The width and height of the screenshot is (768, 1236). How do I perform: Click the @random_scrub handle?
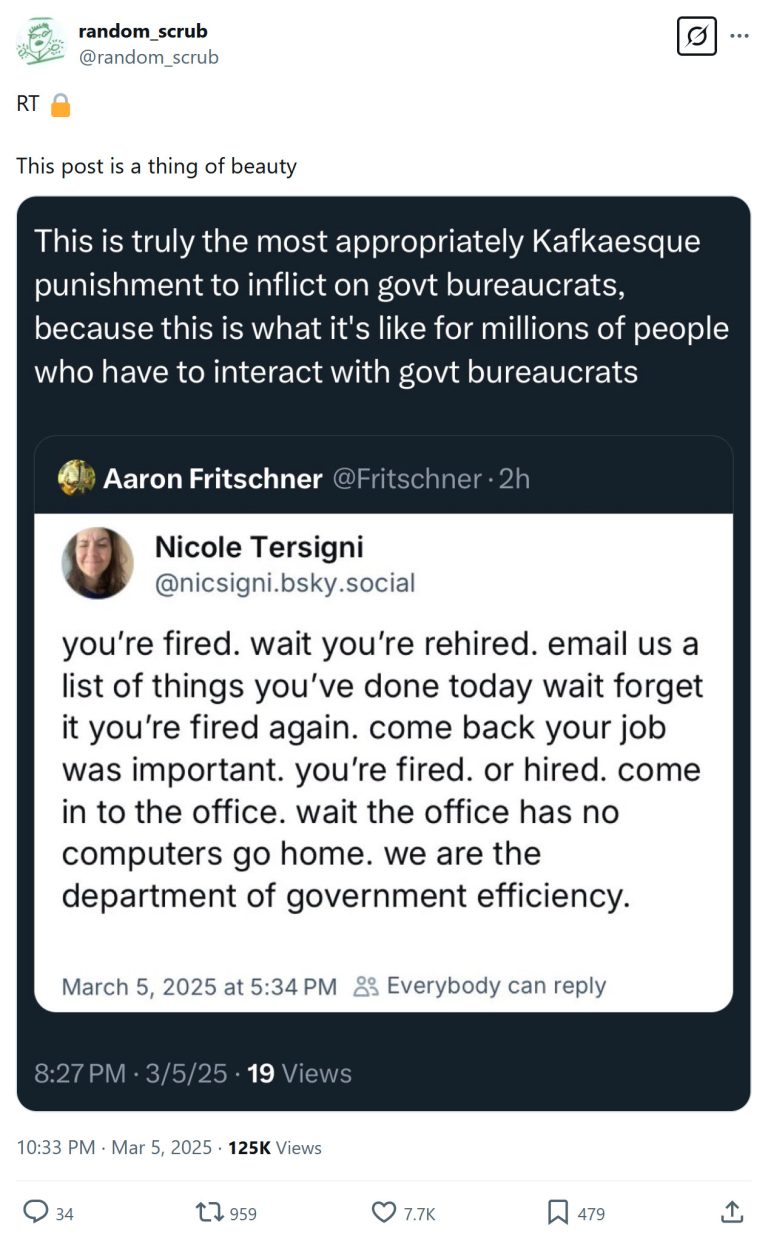148,57
